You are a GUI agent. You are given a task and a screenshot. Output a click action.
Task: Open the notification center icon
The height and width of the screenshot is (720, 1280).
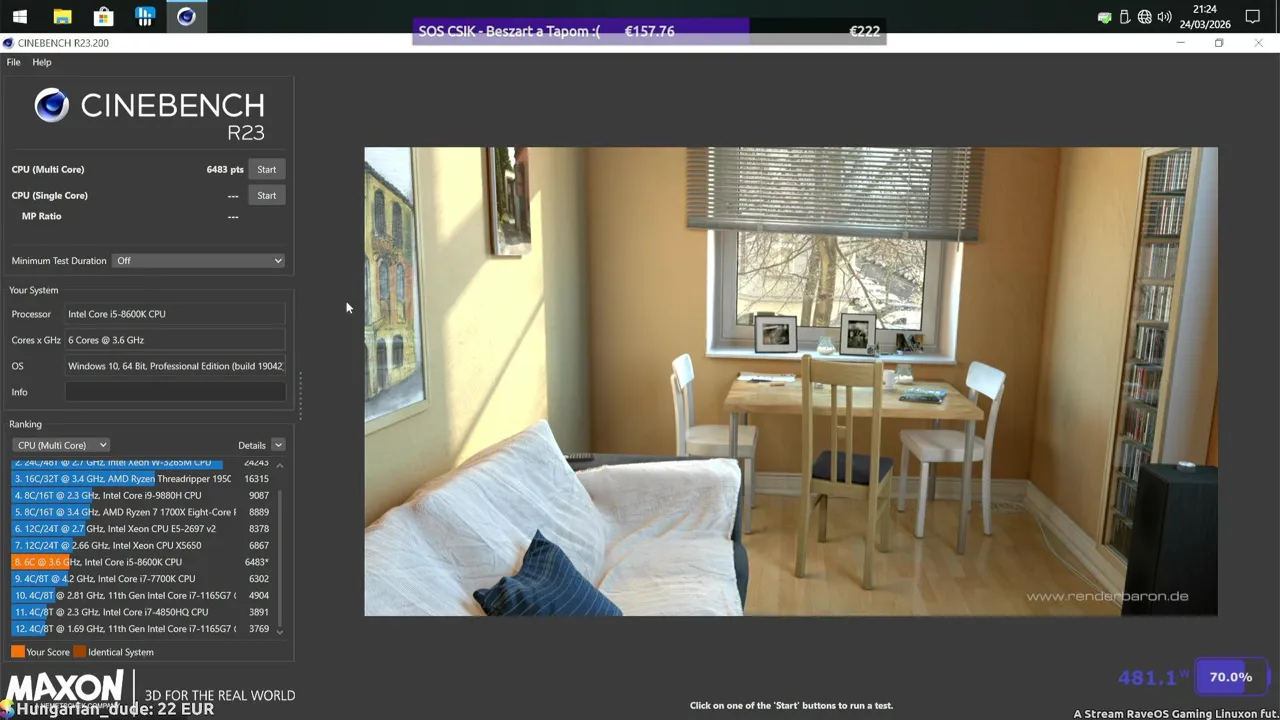[1253, 17]
